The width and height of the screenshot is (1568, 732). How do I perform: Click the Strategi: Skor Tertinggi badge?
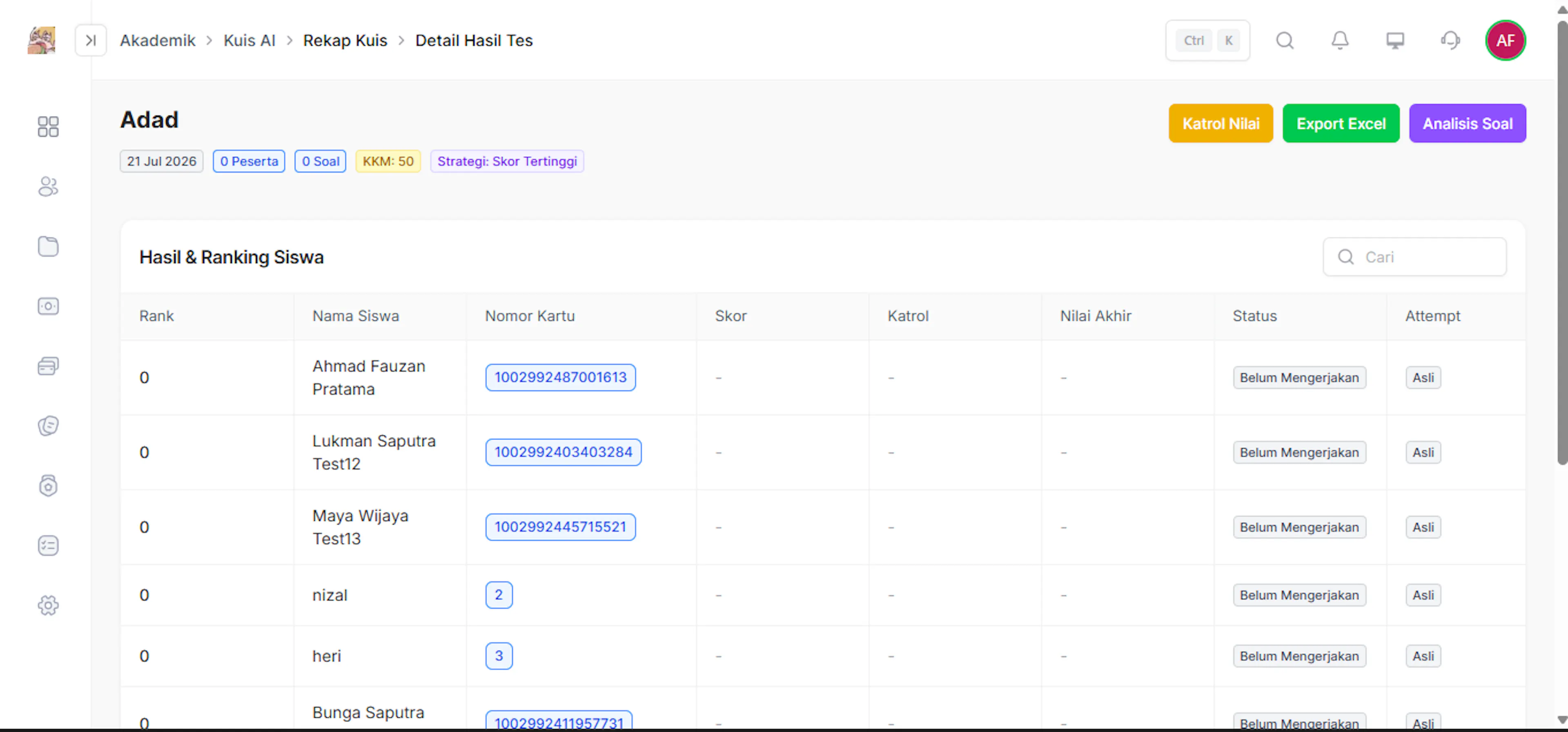[507, 161]
